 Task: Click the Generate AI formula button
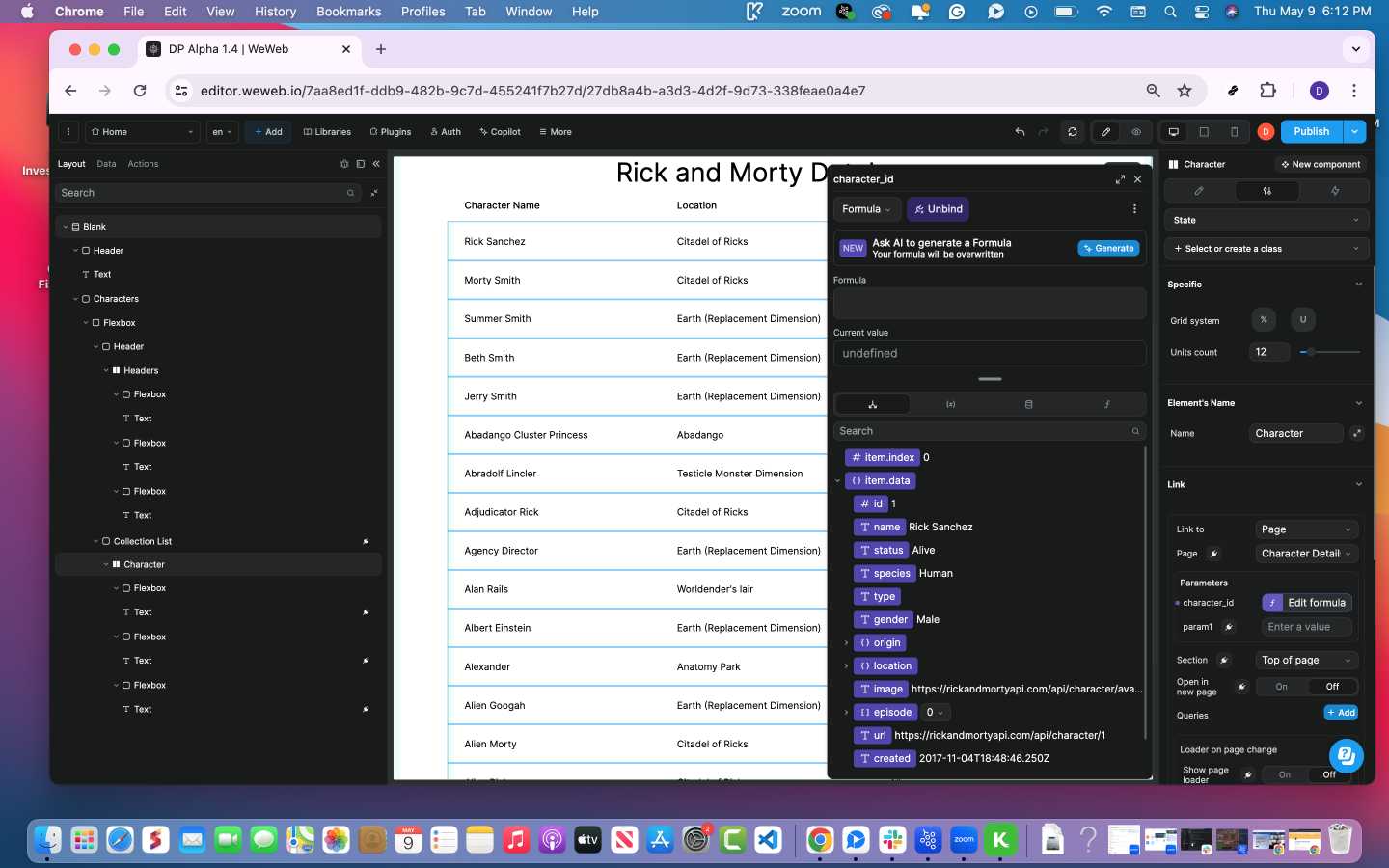[x=1108, y=249]
